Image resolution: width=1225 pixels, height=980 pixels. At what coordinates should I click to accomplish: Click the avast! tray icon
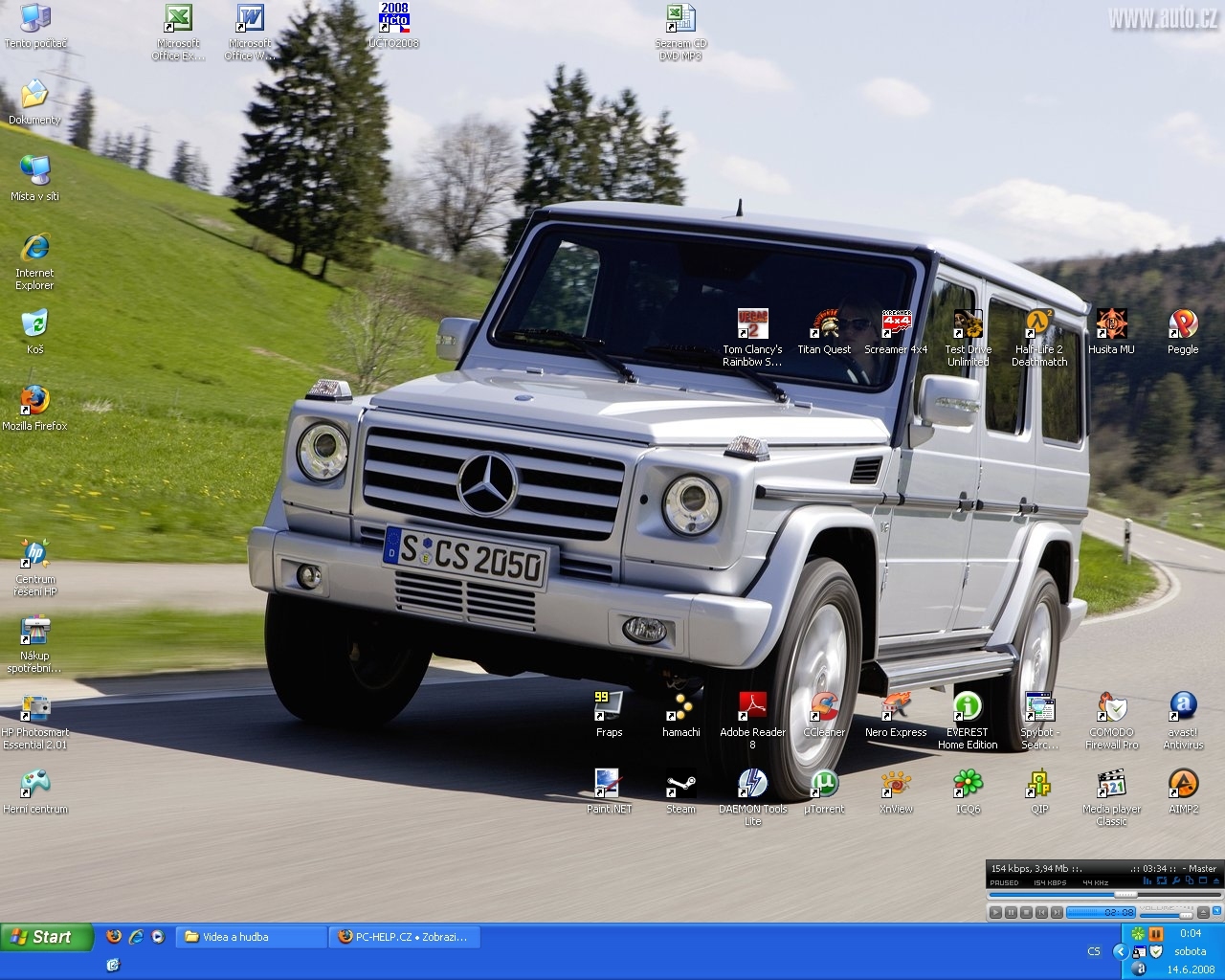point(1139,969)
